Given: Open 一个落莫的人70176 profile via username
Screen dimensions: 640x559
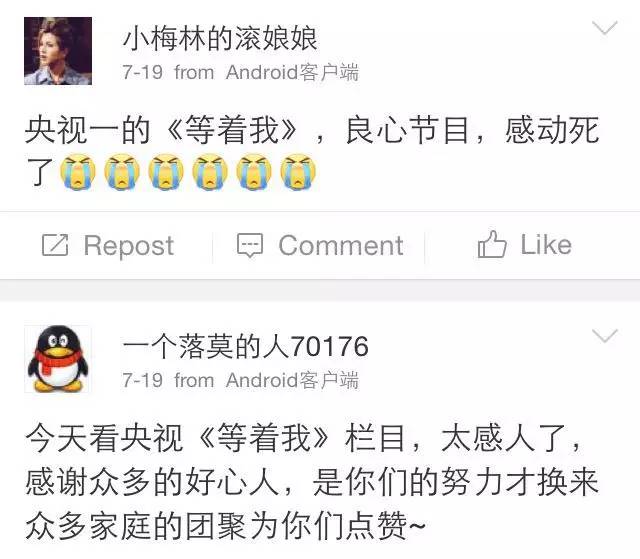Looking at the screenshot, I should [246, 346].
